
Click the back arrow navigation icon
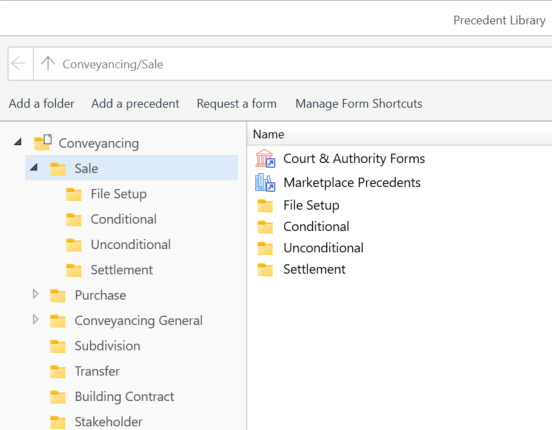pos(18,64)
